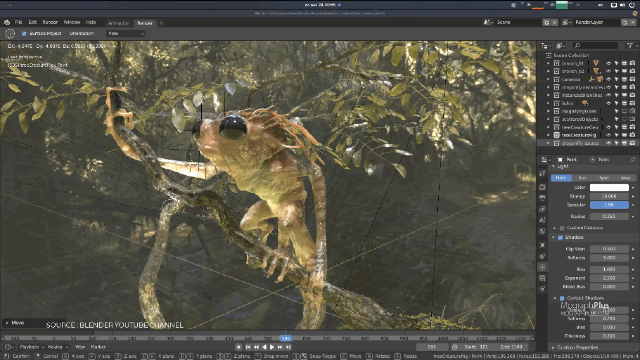This screenshot has width=640, height=360.
Task: Switch to the Animation workspace tab
Action: [x=119, y=23]
